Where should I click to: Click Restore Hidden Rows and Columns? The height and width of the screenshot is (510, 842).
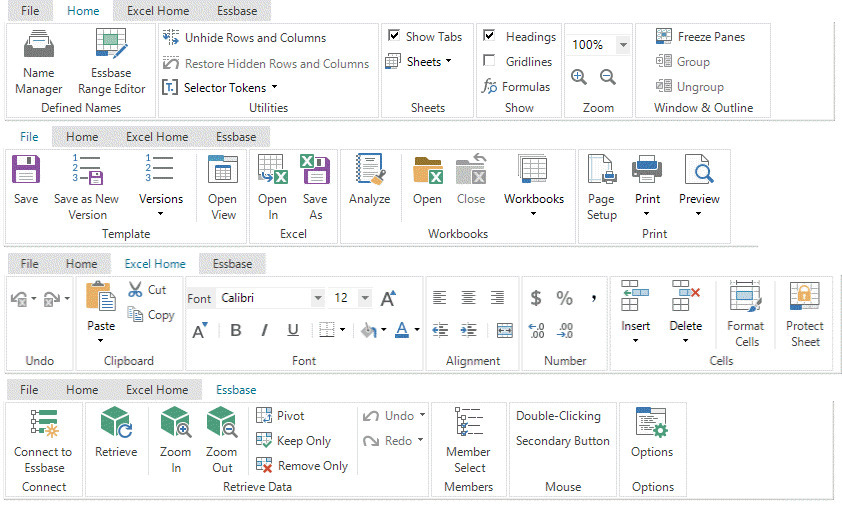pos(266,63)
